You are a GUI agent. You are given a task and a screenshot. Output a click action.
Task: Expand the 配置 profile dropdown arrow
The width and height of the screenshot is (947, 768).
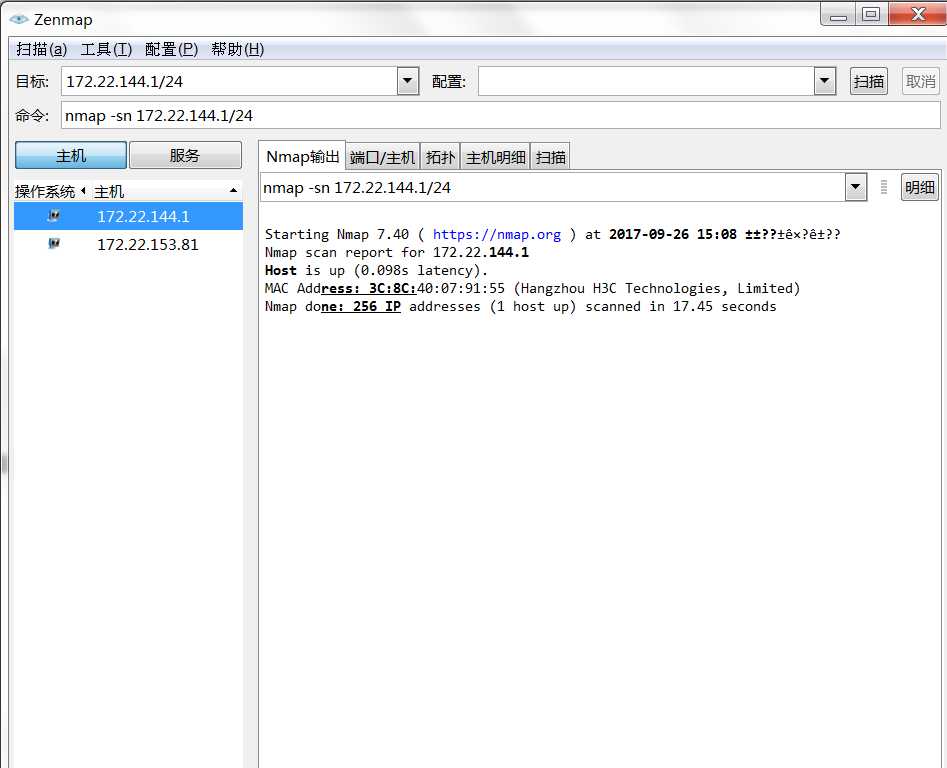(825, 81)
